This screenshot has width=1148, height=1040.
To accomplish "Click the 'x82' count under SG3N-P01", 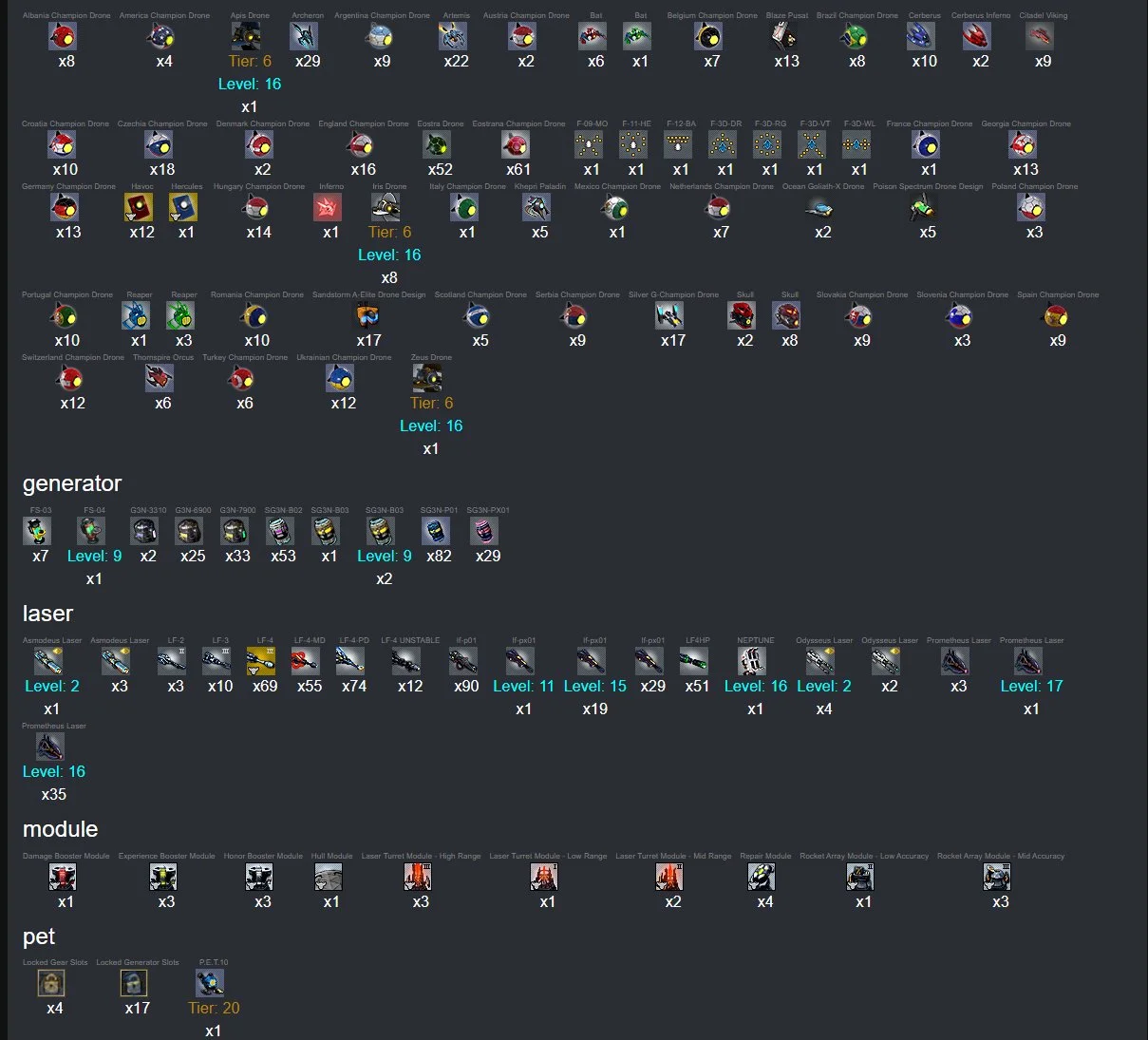I will point(439,557).
